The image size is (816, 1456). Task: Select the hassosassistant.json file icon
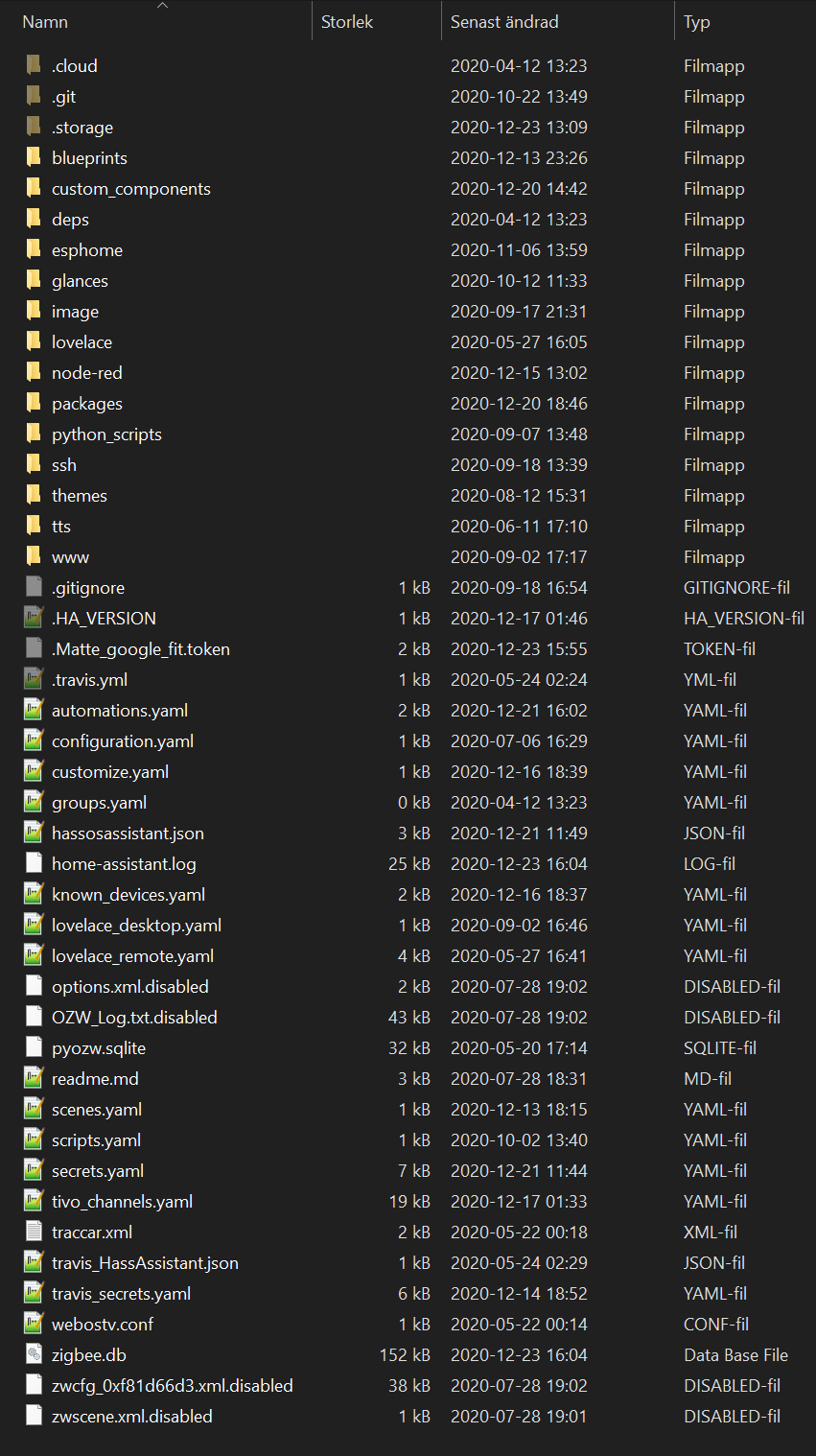33,833
